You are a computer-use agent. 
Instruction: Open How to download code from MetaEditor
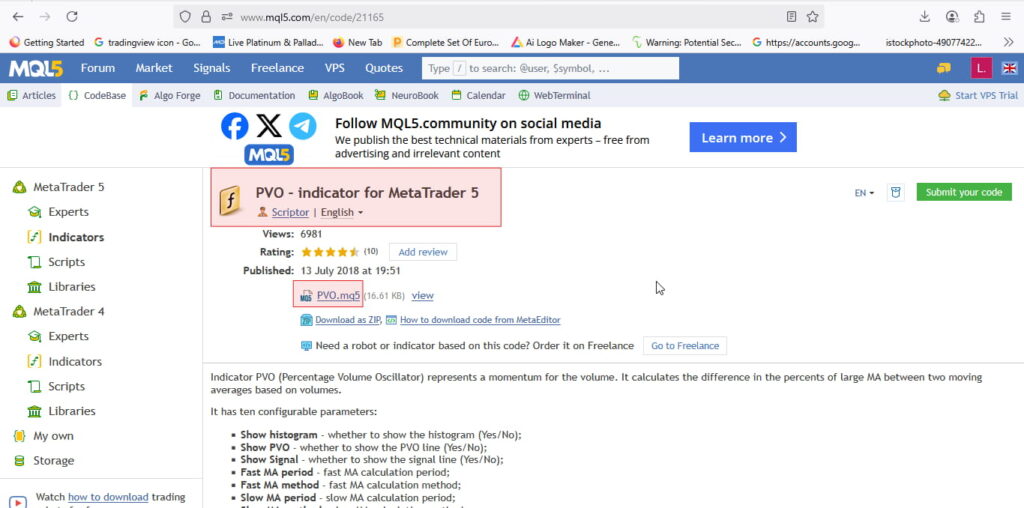[480, 320]
